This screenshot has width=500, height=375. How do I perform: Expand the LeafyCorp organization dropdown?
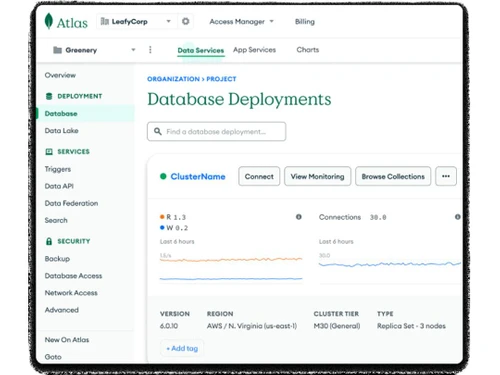tap(168, 21)
